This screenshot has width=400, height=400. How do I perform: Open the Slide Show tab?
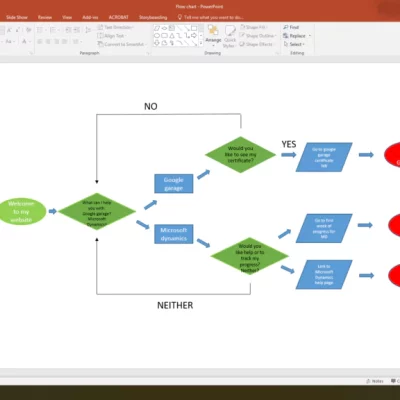click(17, 17)
